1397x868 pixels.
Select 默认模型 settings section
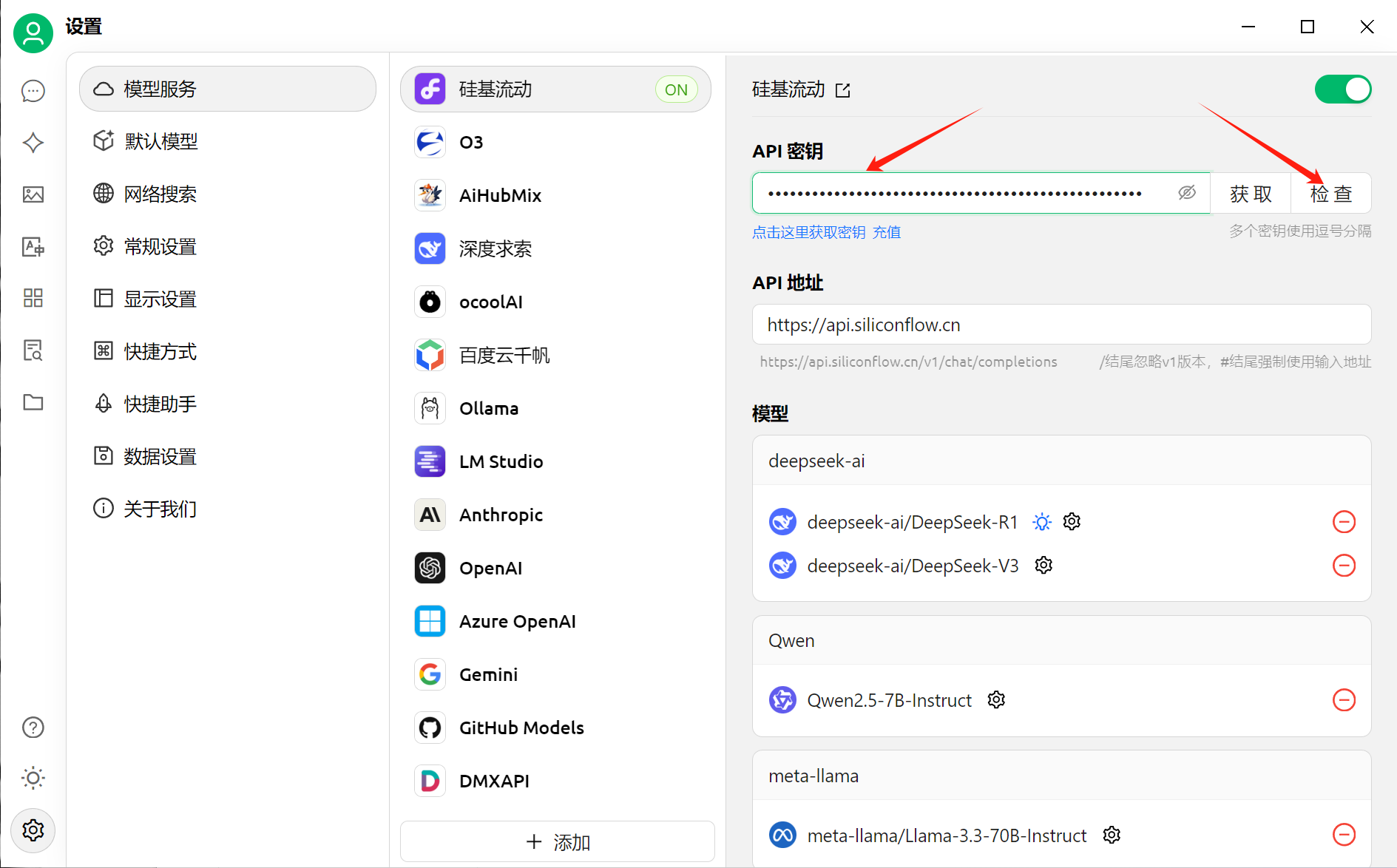click(228, 141)
